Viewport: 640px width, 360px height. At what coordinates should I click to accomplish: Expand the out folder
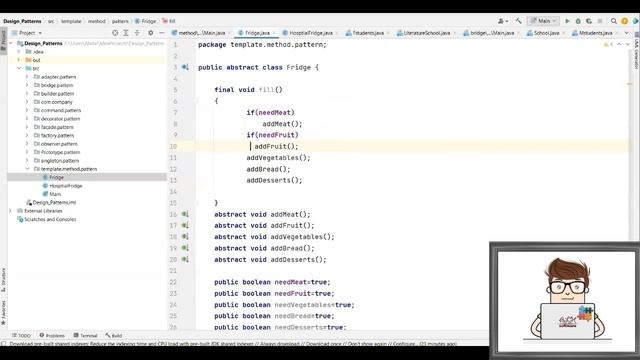(19, 60)
